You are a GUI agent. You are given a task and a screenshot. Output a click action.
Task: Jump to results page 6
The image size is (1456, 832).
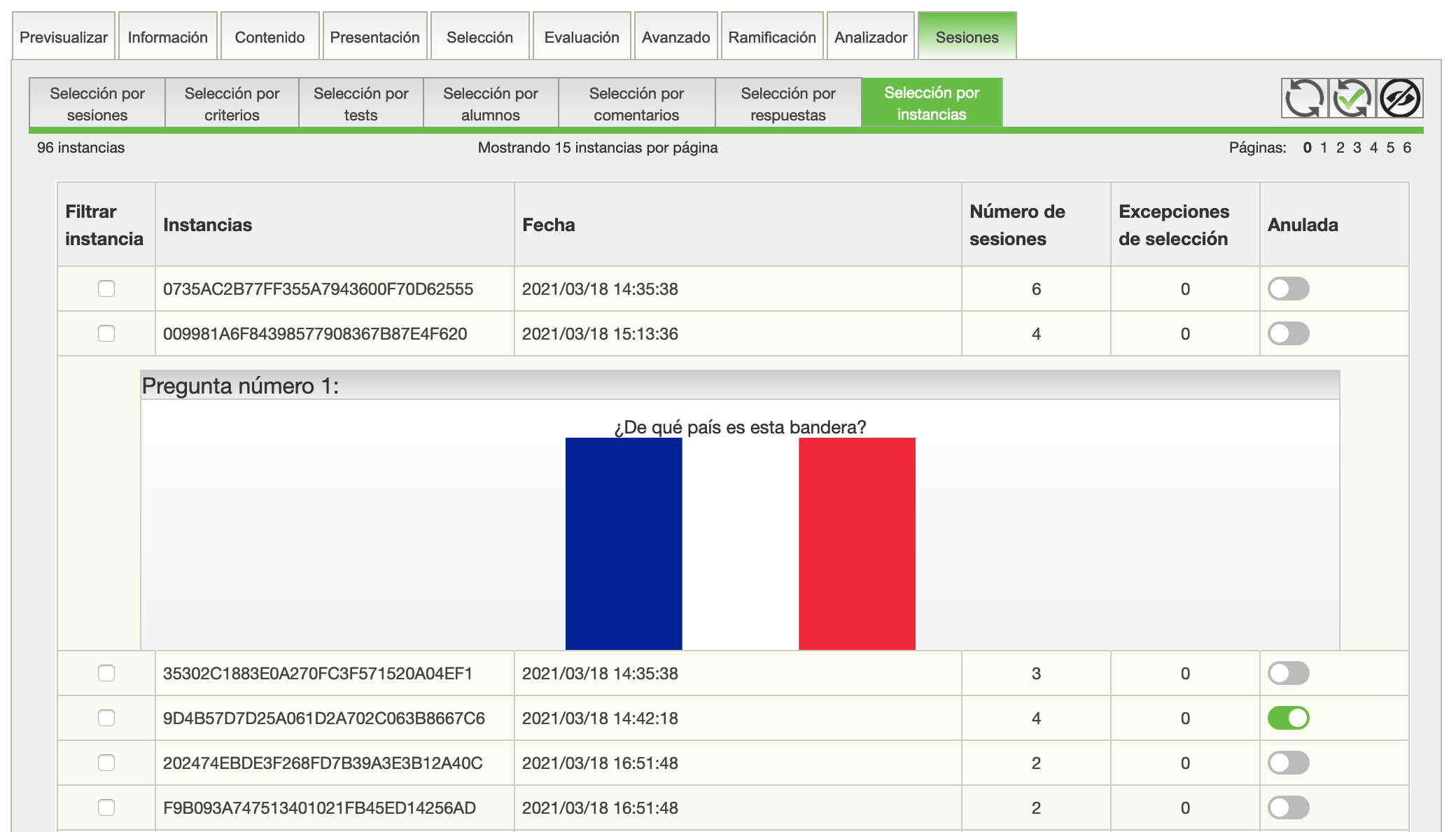[1406, 148]
